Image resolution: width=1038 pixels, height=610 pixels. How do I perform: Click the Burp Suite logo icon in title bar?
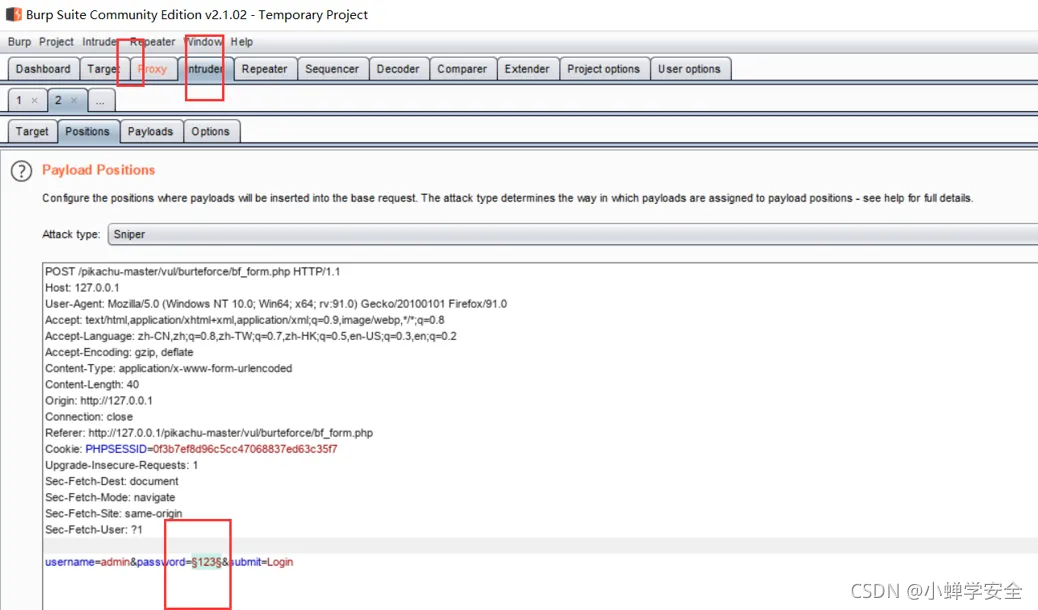[14, 14]
